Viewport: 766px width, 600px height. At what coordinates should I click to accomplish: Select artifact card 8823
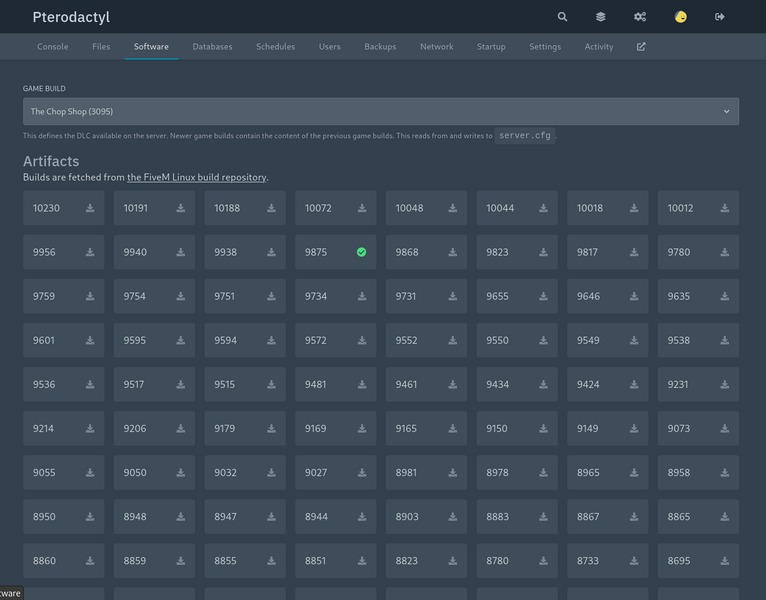(x=426, y=561)
